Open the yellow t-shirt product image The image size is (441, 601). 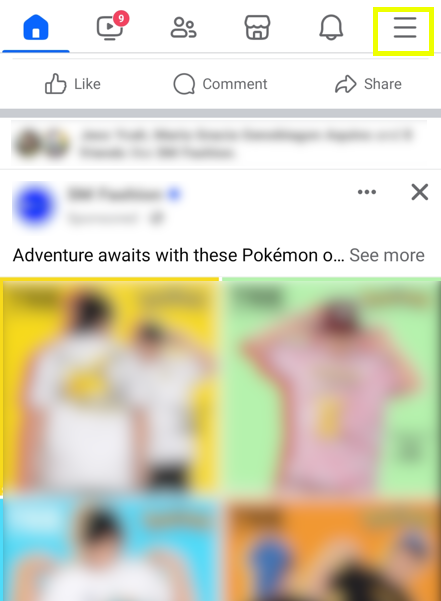click(110, 385)
